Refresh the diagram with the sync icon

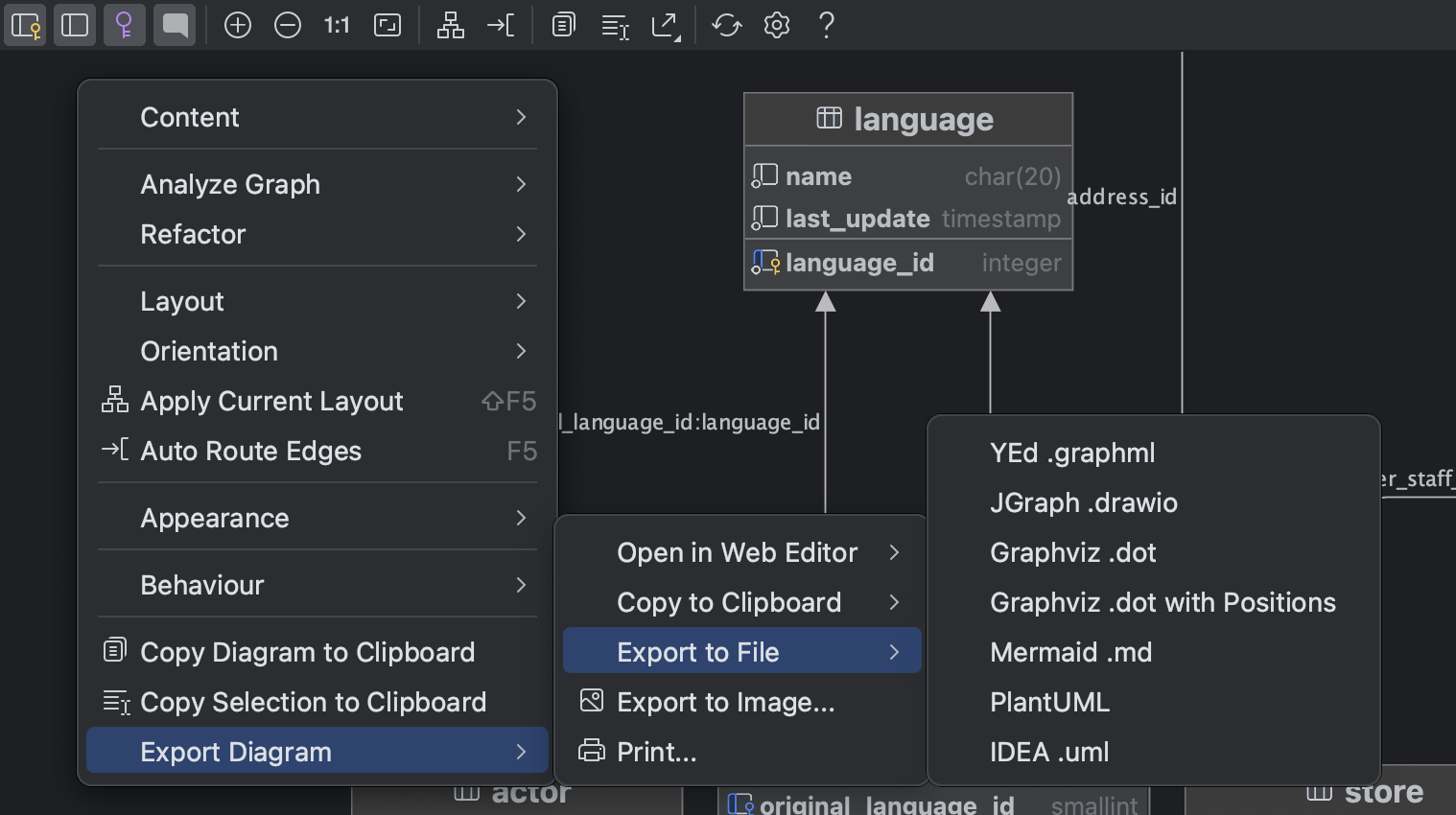point(726,25)
